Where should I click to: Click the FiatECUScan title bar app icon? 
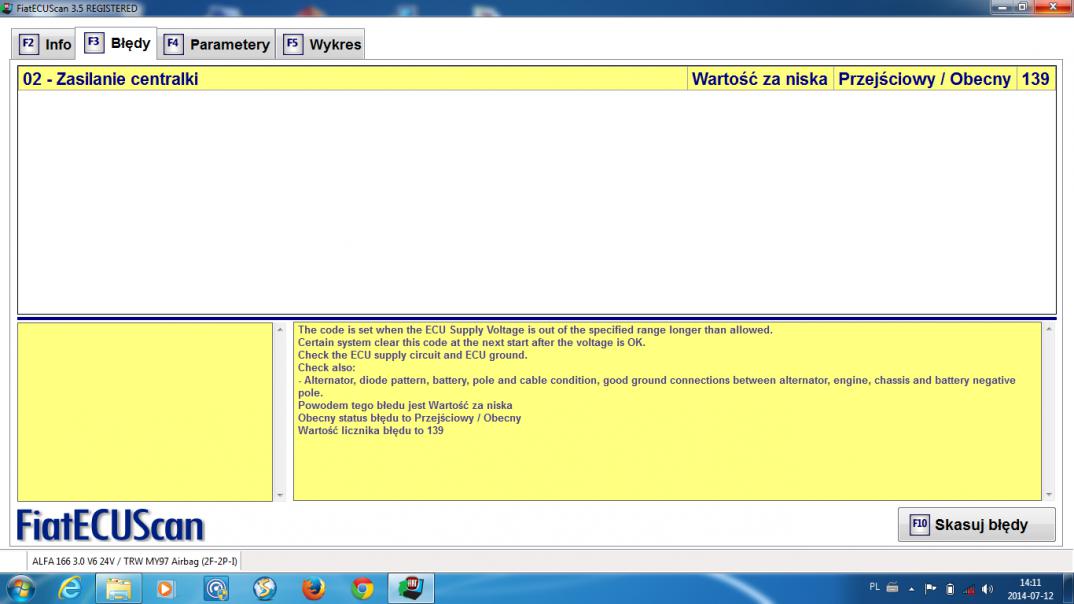tap(8, 8)
